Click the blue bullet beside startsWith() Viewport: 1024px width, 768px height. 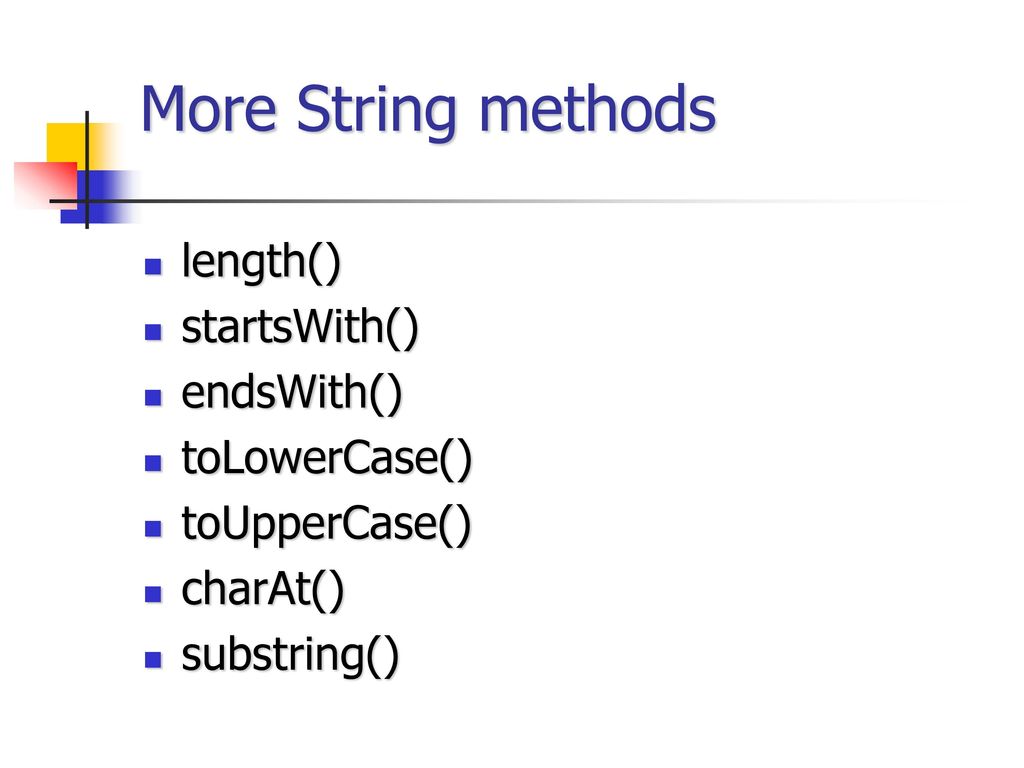coord(153,332)
